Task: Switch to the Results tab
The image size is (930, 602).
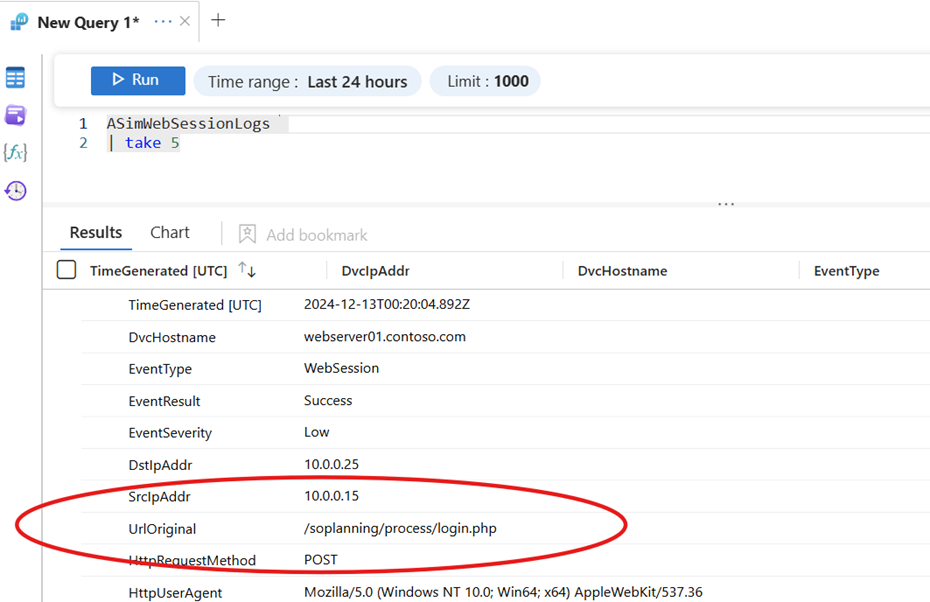Action: [96, 232]
